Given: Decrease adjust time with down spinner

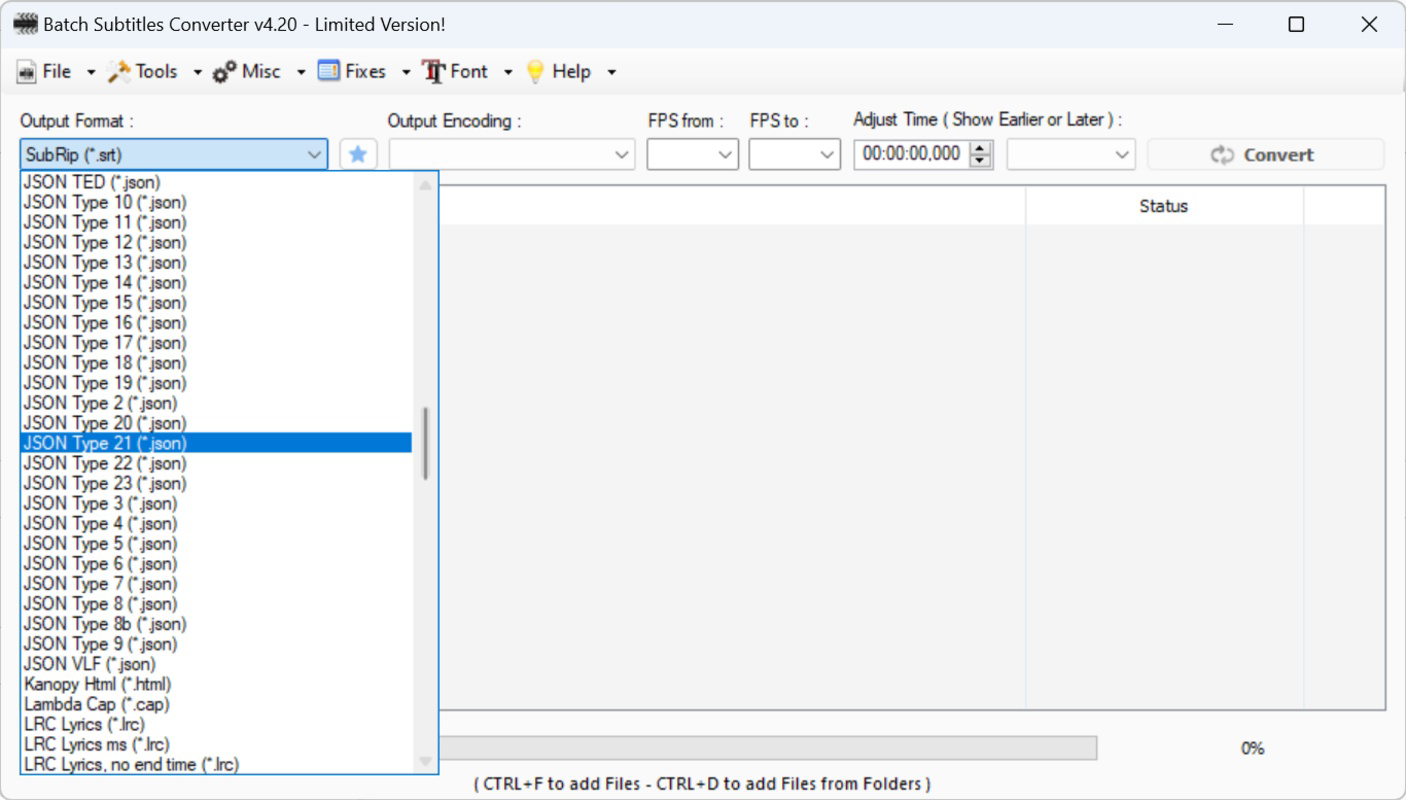Looking at the screenshot, I should pos(982,161).
